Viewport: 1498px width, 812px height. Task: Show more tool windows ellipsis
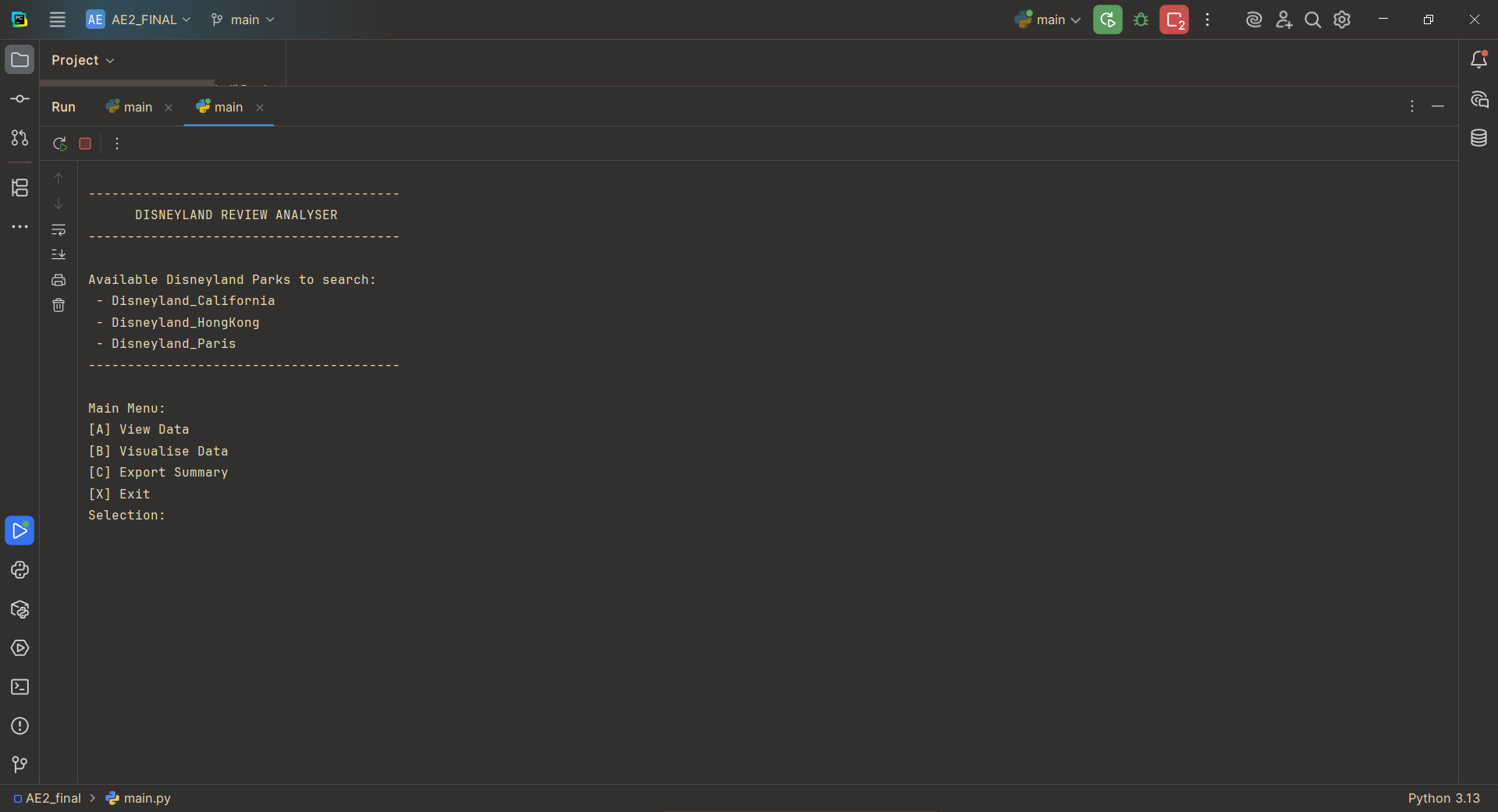click(x=20, y=227)
